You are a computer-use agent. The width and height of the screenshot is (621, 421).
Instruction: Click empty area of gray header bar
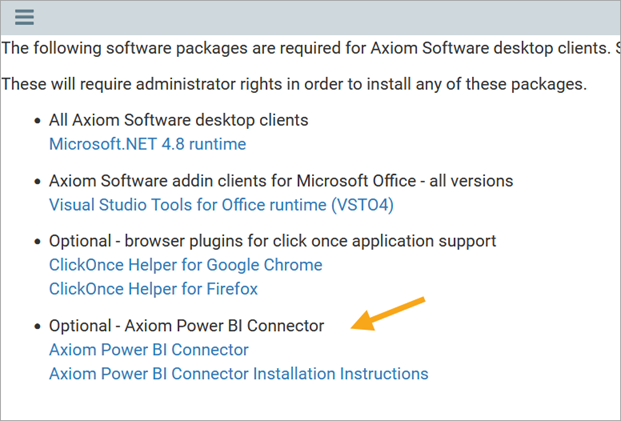click(x=320, y=17)
